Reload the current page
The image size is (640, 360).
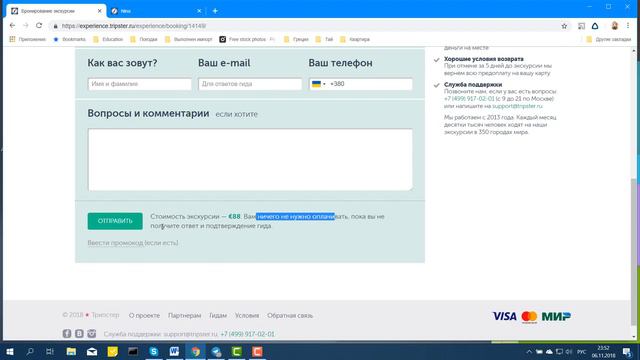click(x=39, y=26)
